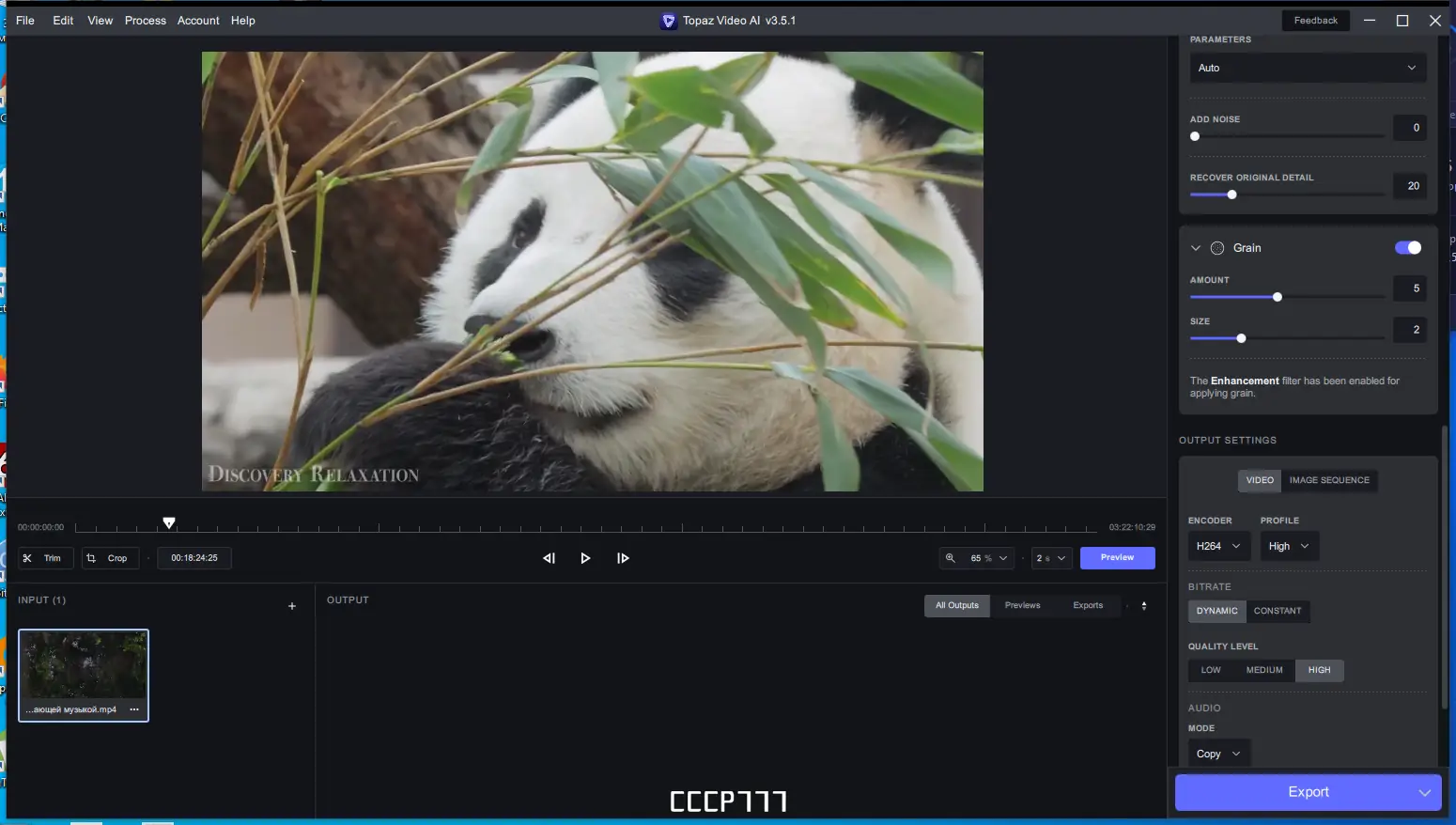Add a new input video with plus icon
The width and height of the screenshot is (1456, 825).
point(292,606)
